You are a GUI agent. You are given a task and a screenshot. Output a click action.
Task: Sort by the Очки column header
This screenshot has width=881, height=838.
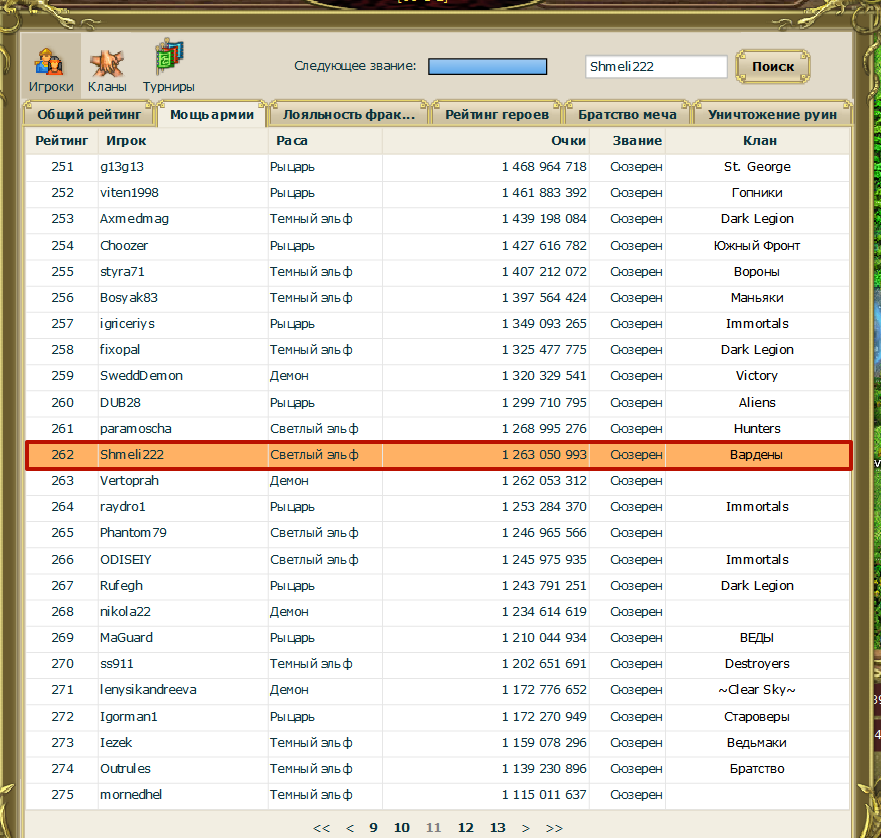569,141
